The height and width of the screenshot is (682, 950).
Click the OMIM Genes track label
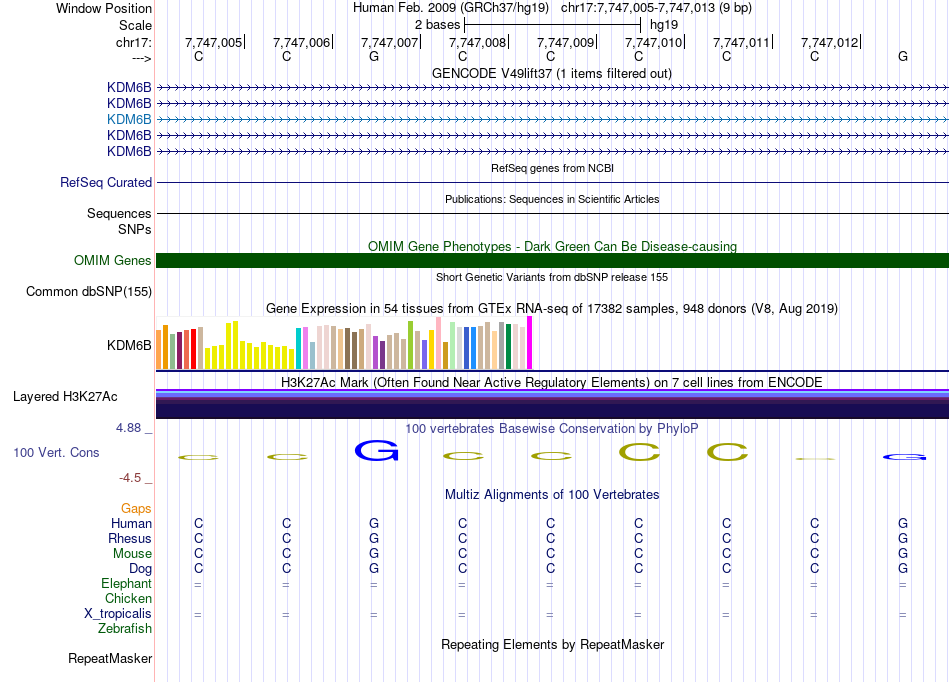click(x=112, y=260)
